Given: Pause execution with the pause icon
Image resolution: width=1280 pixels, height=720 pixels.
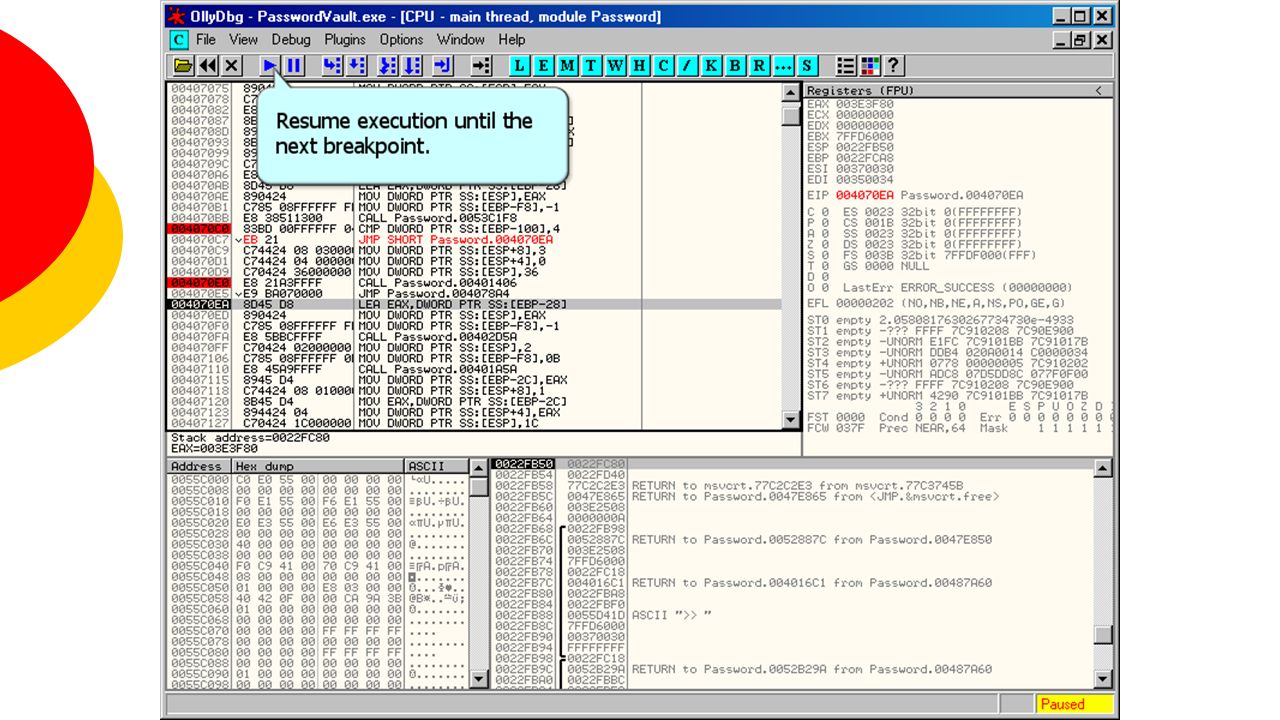Looking at the screenshot, I should point(294,65).
